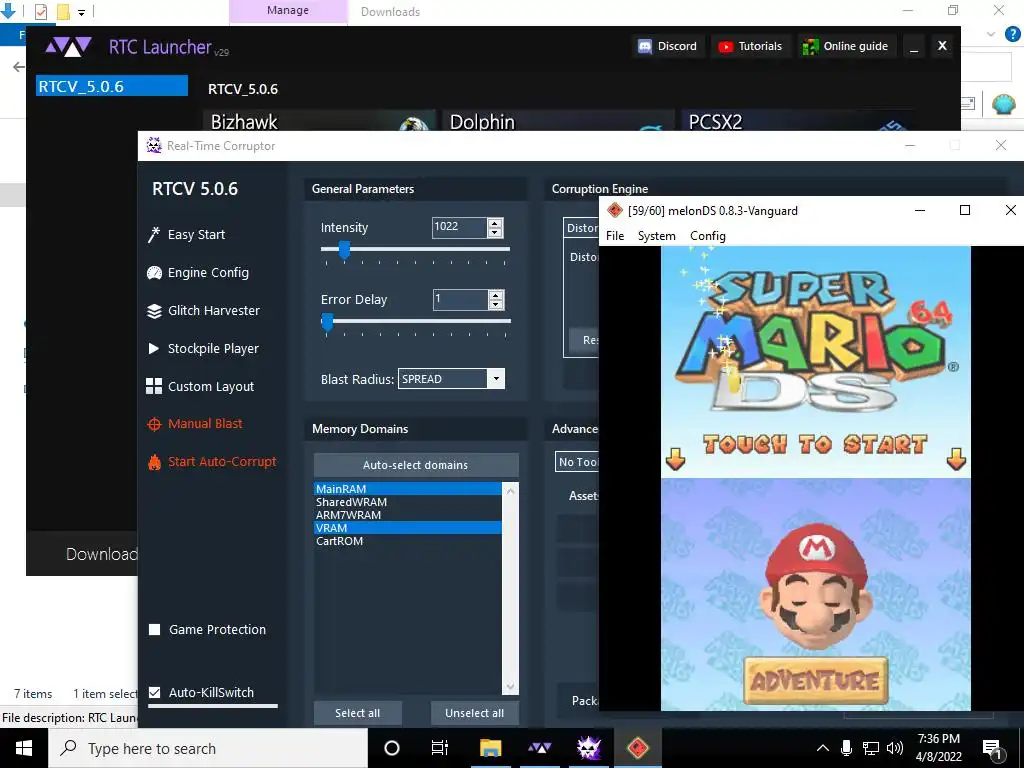Show hidden tray icons chevron

tap(823, 748)
